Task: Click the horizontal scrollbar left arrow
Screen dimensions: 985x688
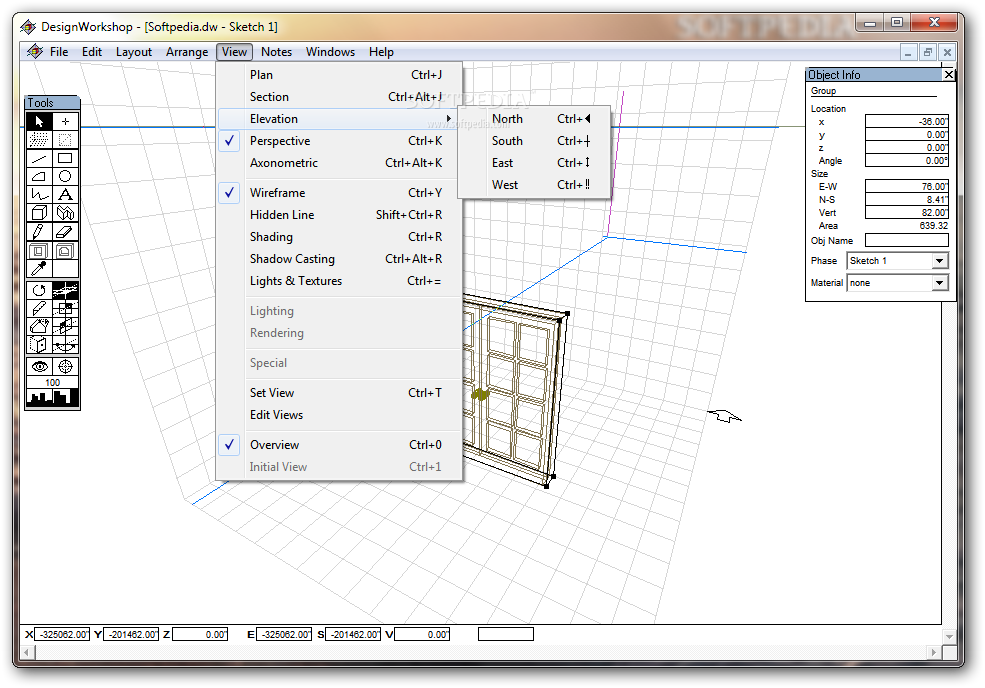Action: pyautogui.click(x=27, y=652)
